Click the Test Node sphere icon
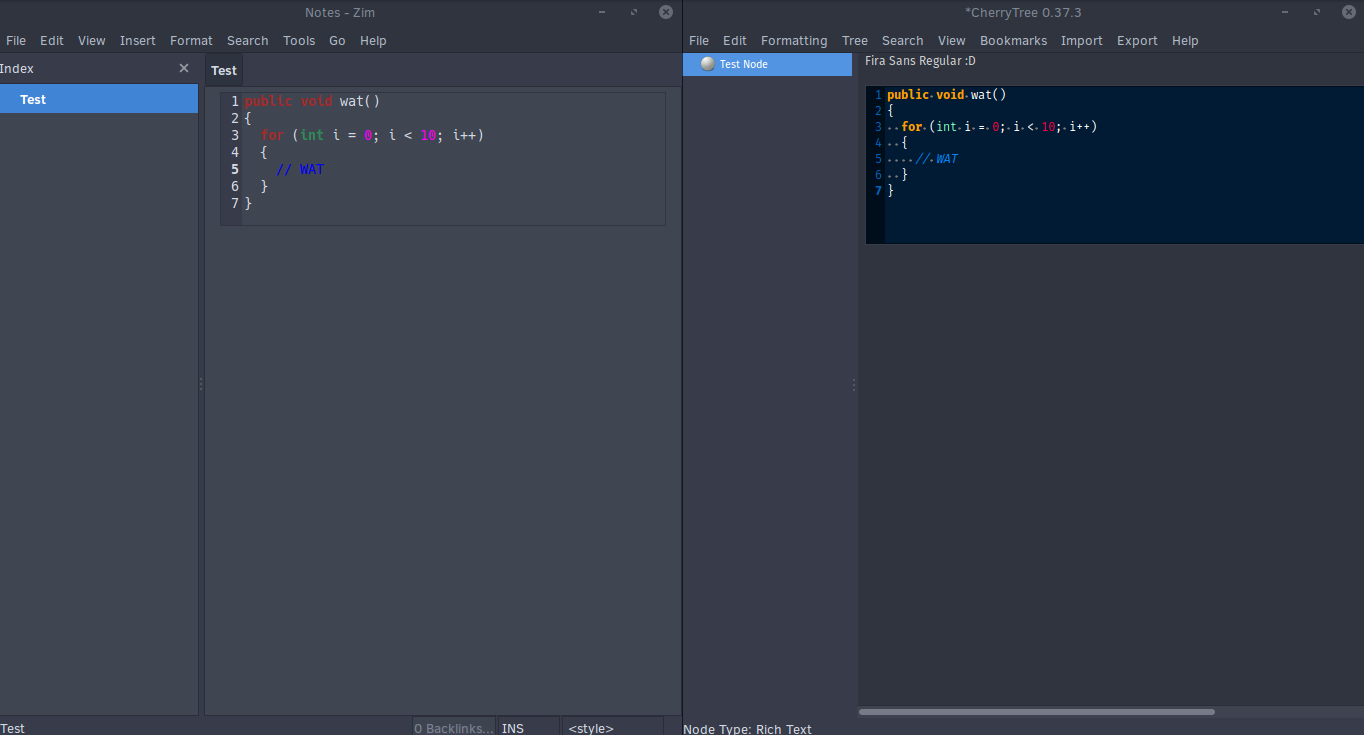Image resolution: width=1364 pixels, height=735 pixels. (708, 64)
